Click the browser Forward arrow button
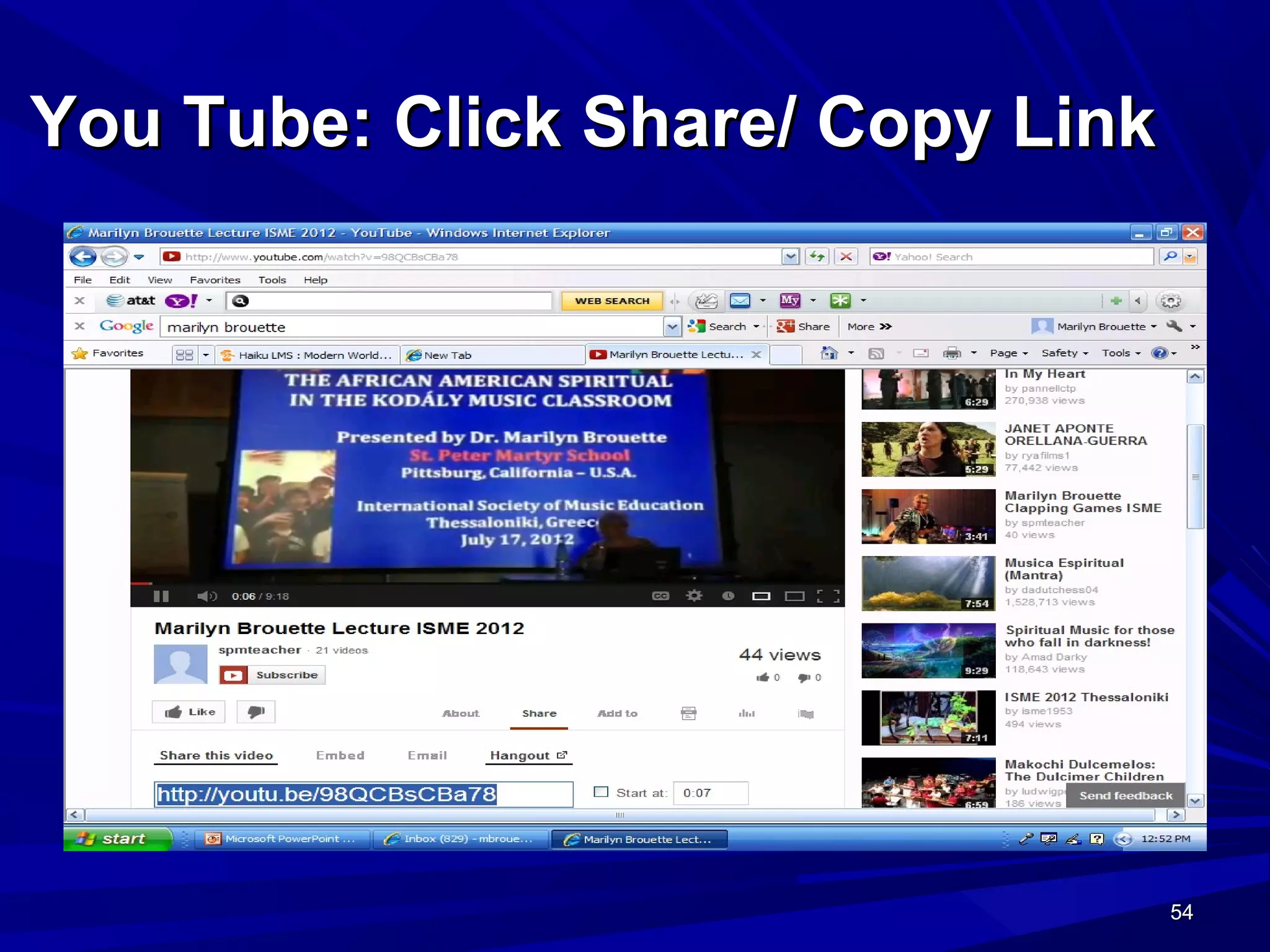The height and width of the screenshot is (952, 1270). [113, 257]
